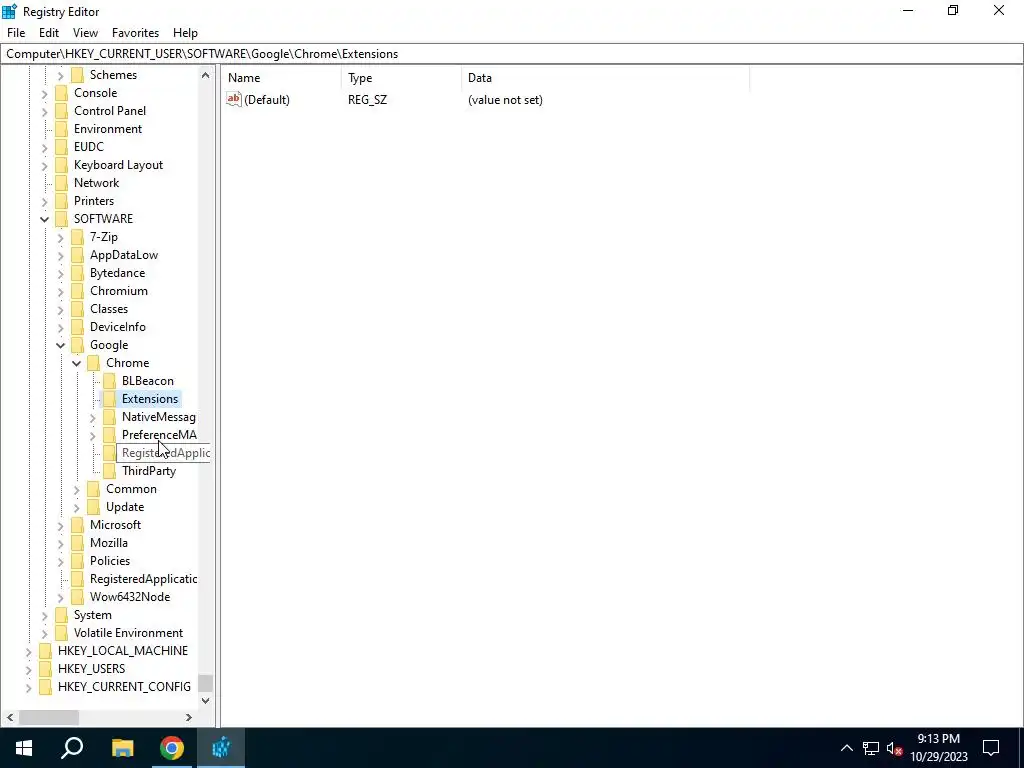Open File Explorer from taskbar

(122, 748)
